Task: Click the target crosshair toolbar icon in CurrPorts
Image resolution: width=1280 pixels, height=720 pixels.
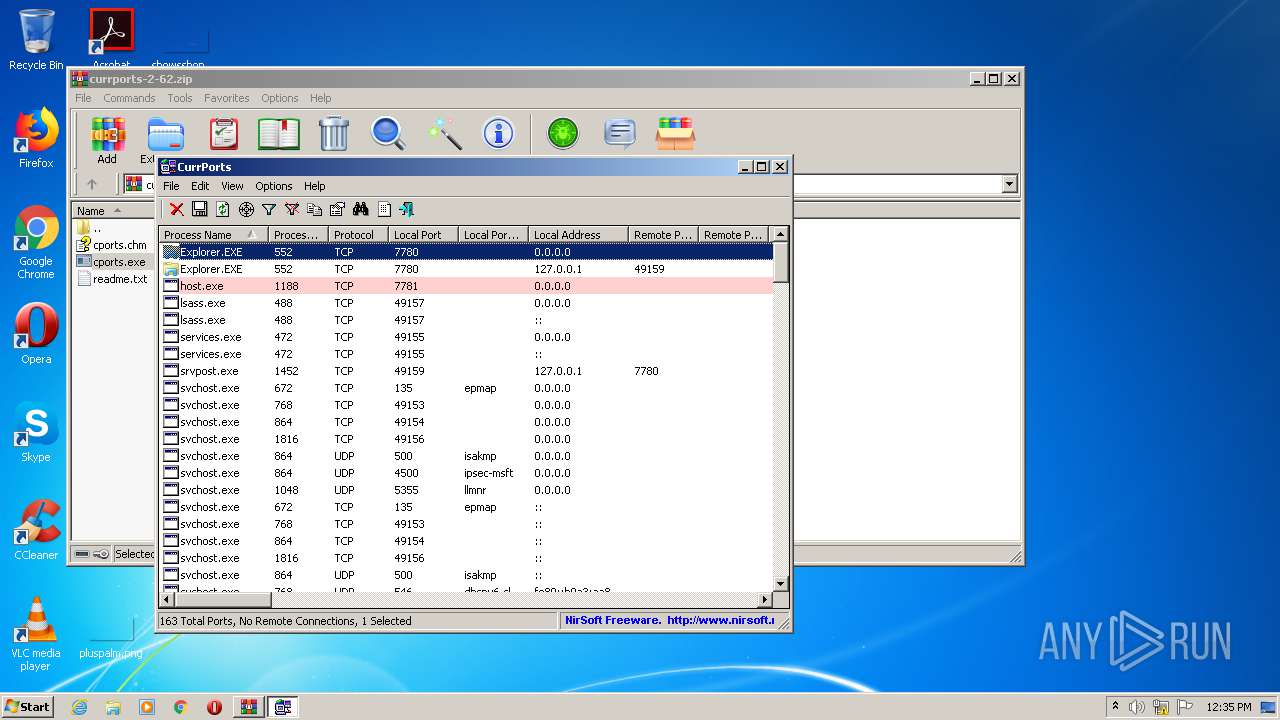Action: click(x=246, y=209)
